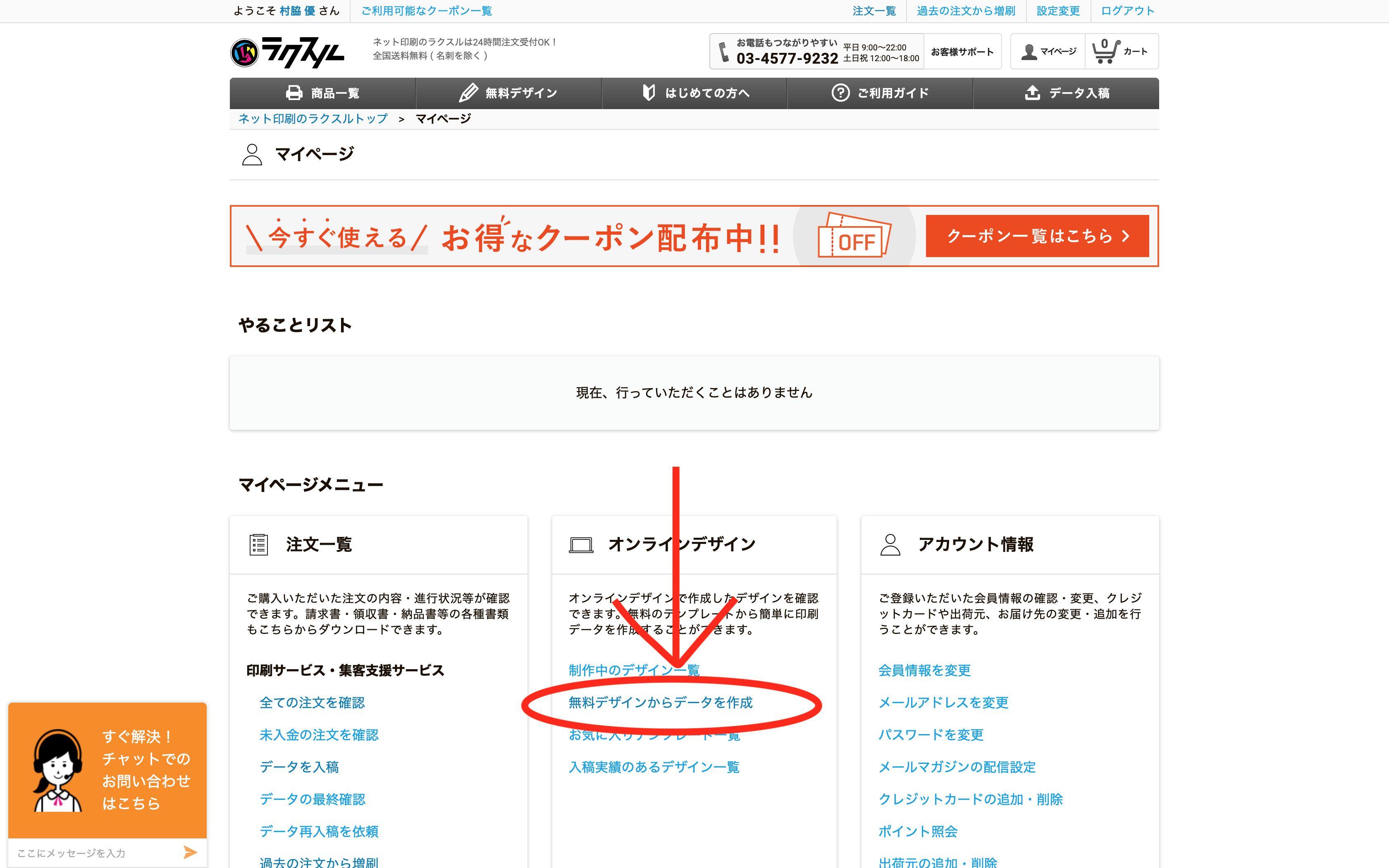Click 全ての注文を確認 link
This screenshot has width=1389, height=868.
pyautogui.click(x=312, y=703)
